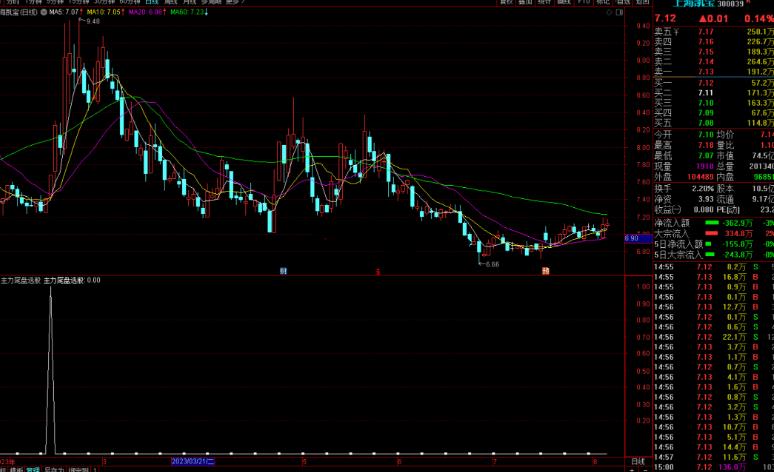This screenshot has width=774, height=472.
Task: Click the 外盘 104489 value
Action: point(700,177)
